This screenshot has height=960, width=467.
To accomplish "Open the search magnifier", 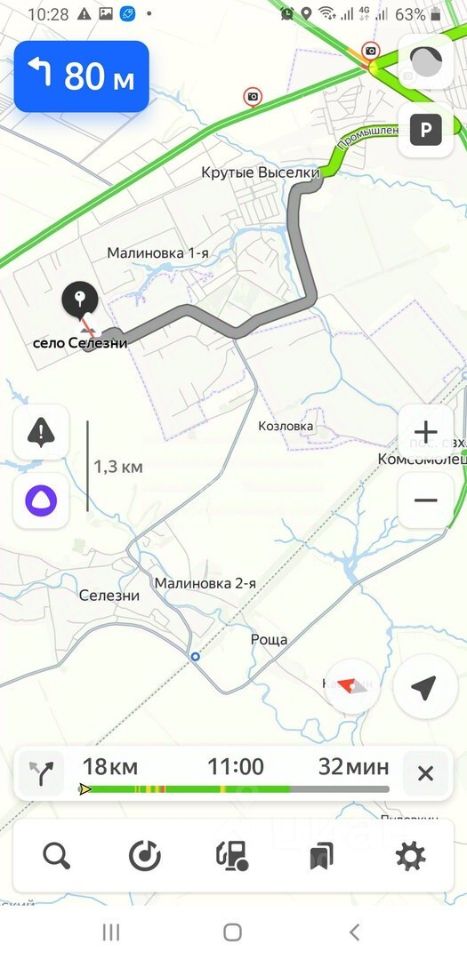I will click(56, 855).
